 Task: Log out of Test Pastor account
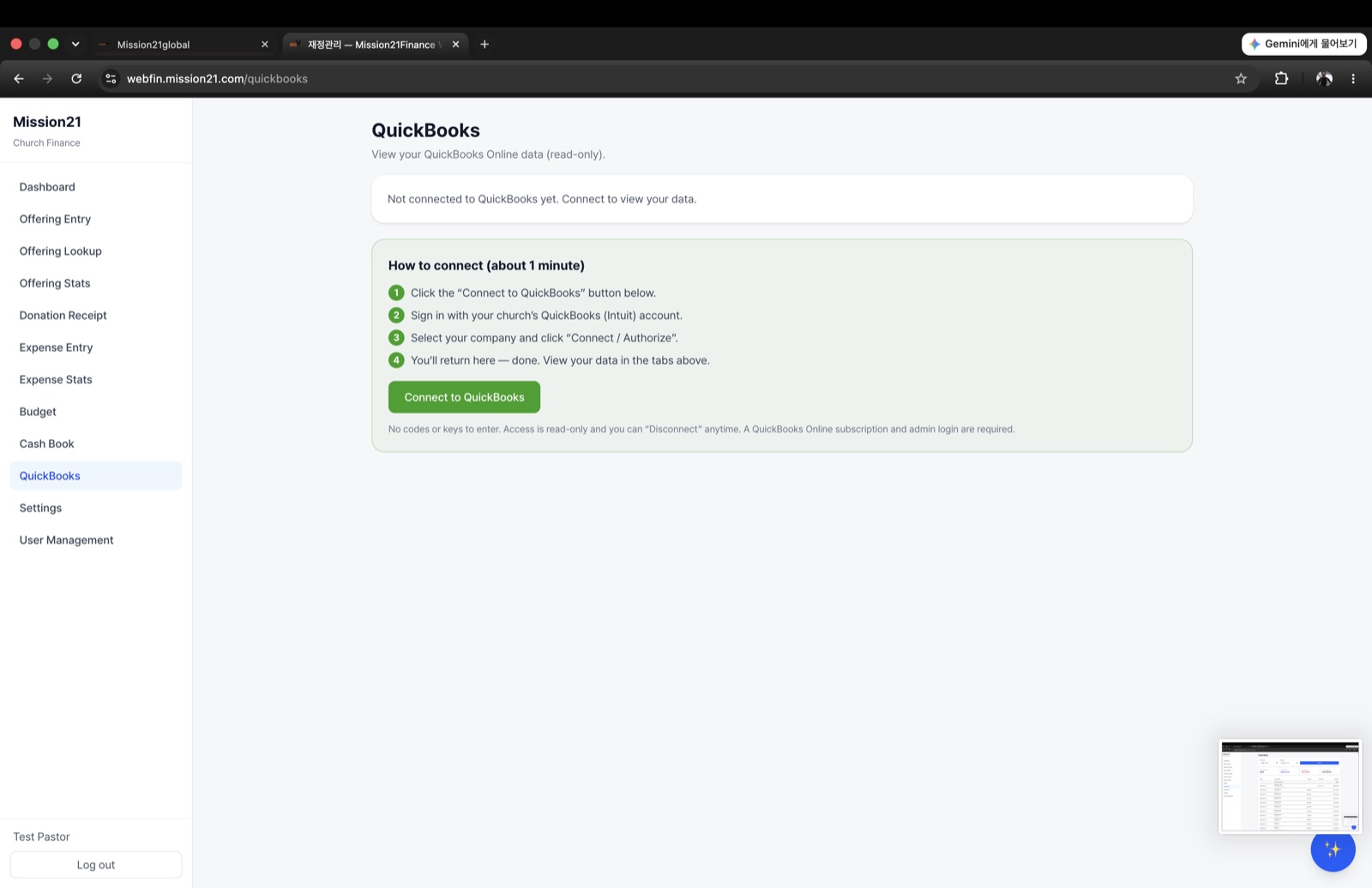[x=96, y=865]
